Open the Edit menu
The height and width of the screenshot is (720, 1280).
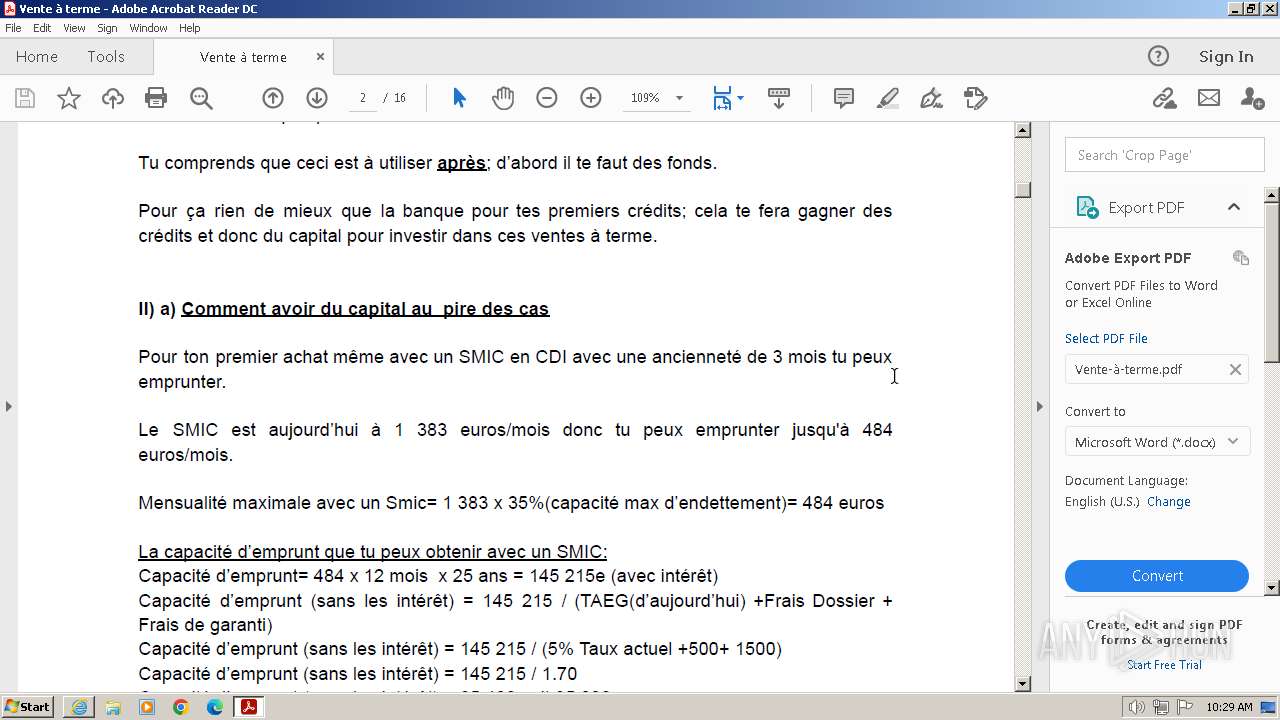pyautogui.click(x=42, y=28)
